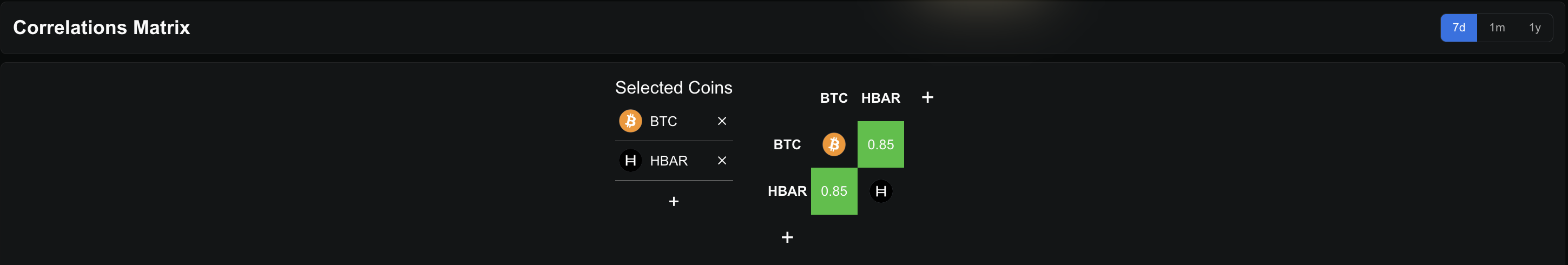Click the HBAR column header

tap(880, 98)
